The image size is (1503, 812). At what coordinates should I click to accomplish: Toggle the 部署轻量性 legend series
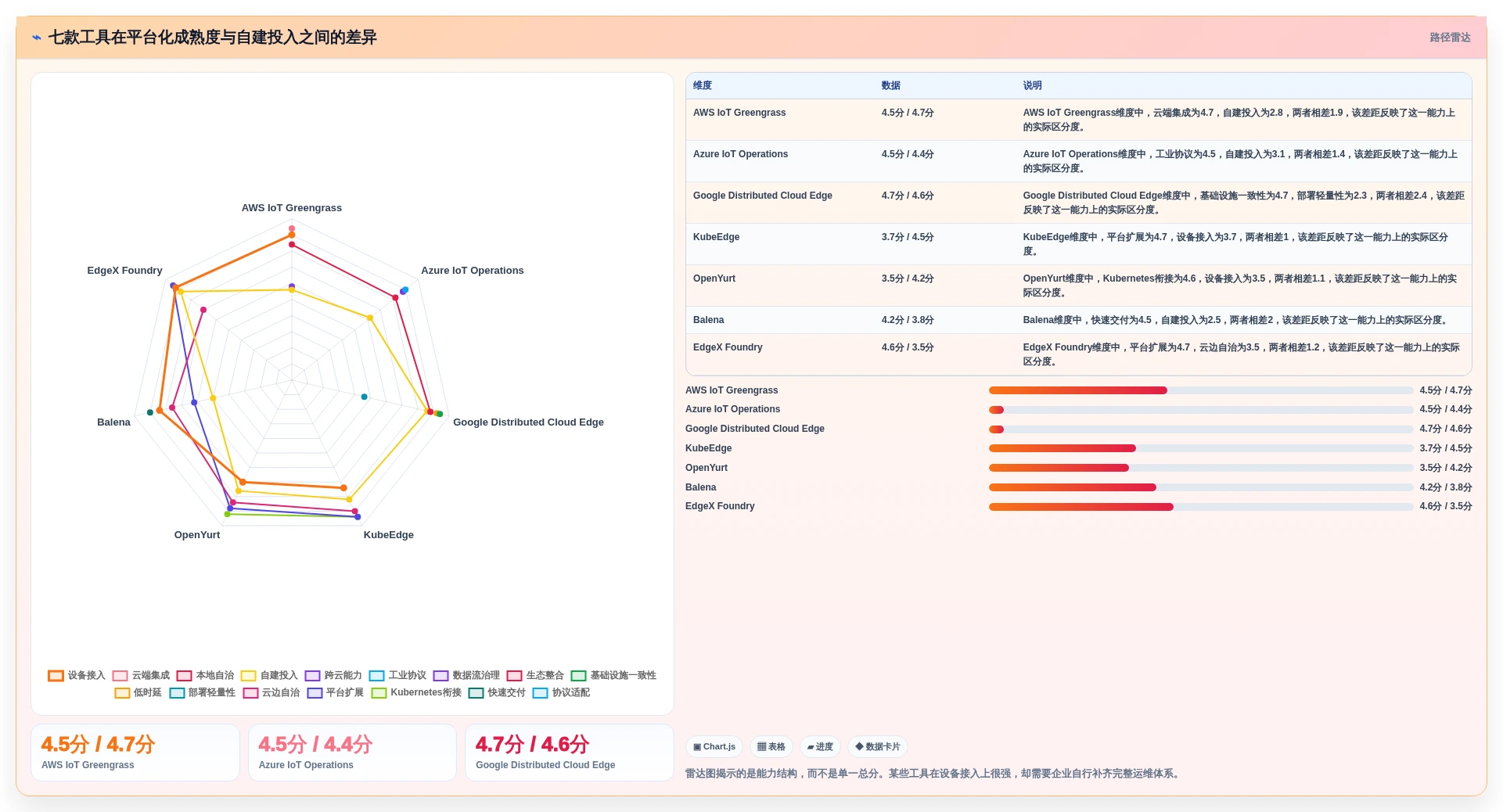click(x=202, y=692)
